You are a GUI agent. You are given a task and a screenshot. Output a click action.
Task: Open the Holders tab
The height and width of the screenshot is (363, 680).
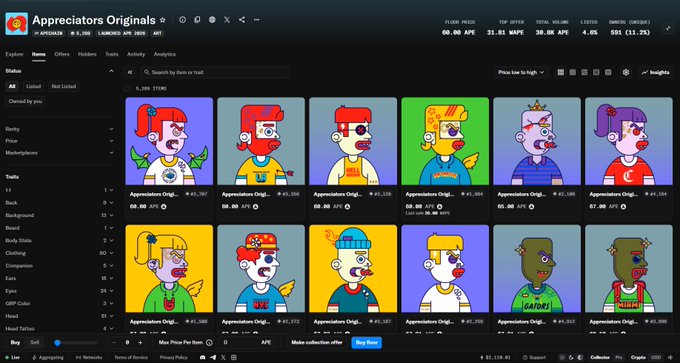point(87,54)
